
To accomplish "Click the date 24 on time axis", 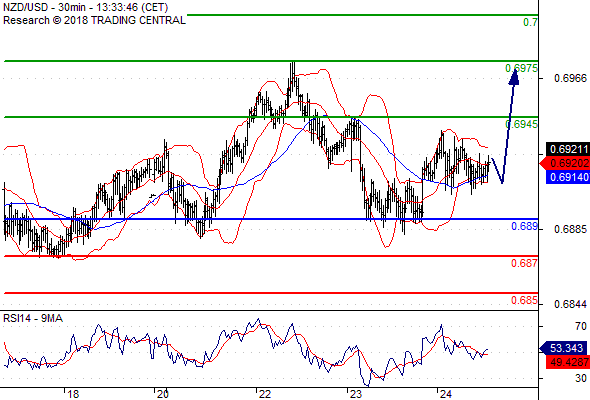I will pos(446,394).
